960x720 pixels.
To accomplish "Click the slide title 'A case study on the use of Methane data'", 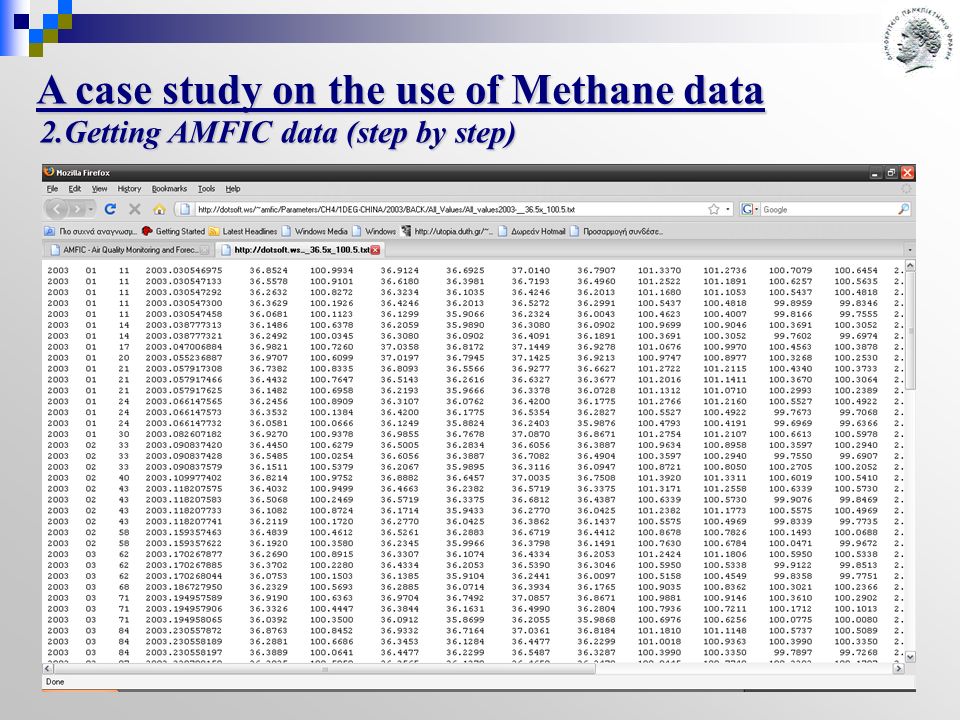I will pyautogui.click(x=400, y=91).
